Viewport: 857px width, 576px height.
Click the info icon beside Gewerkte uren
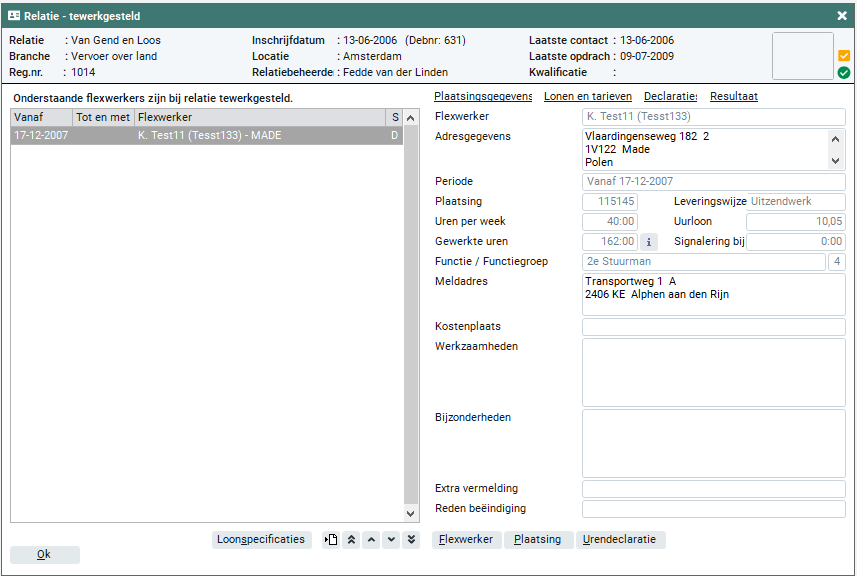pos(648,241)
